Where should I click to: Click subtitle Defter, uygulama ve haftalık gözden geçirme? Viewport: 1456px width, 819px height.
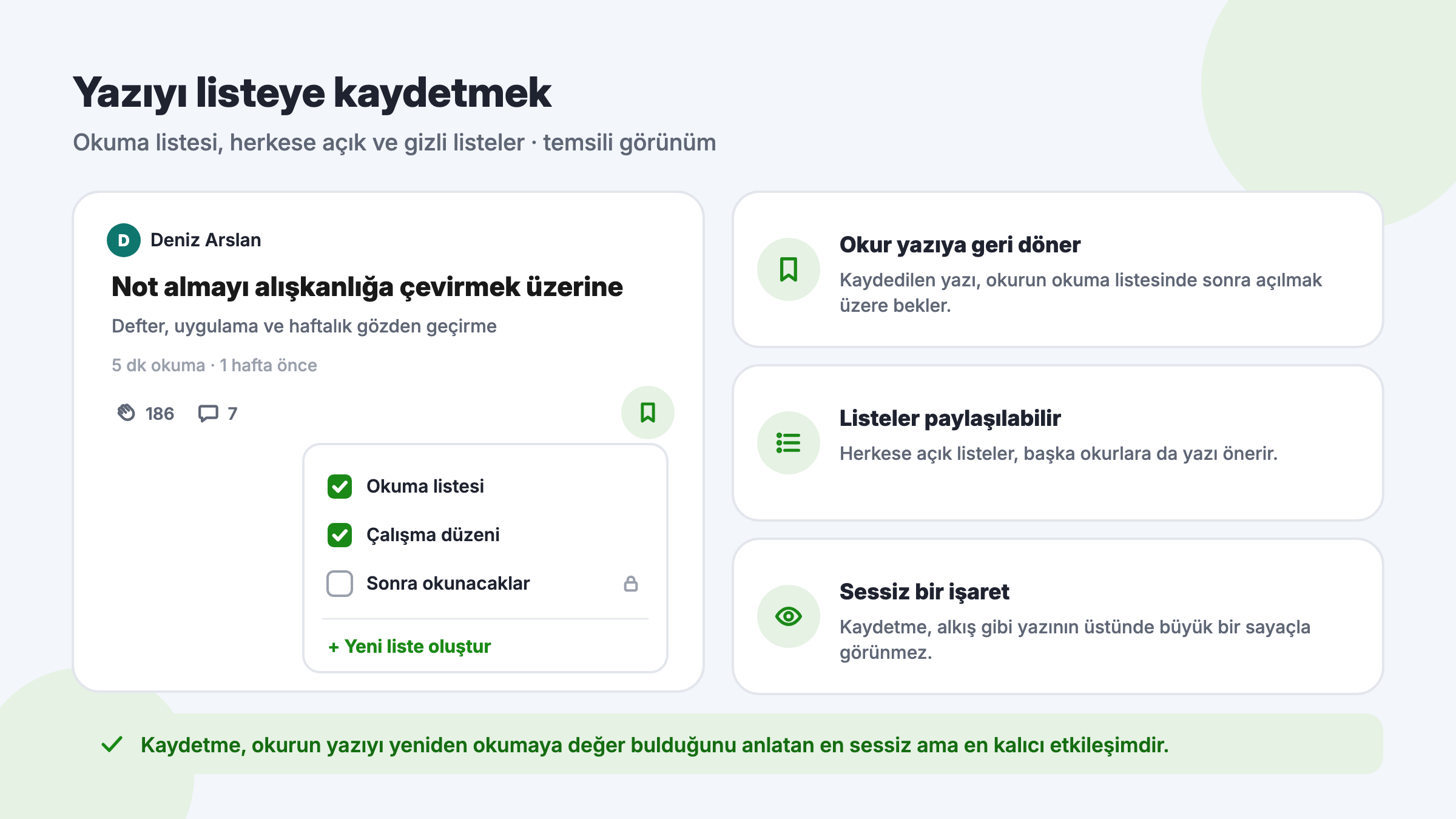coord(304,326)
